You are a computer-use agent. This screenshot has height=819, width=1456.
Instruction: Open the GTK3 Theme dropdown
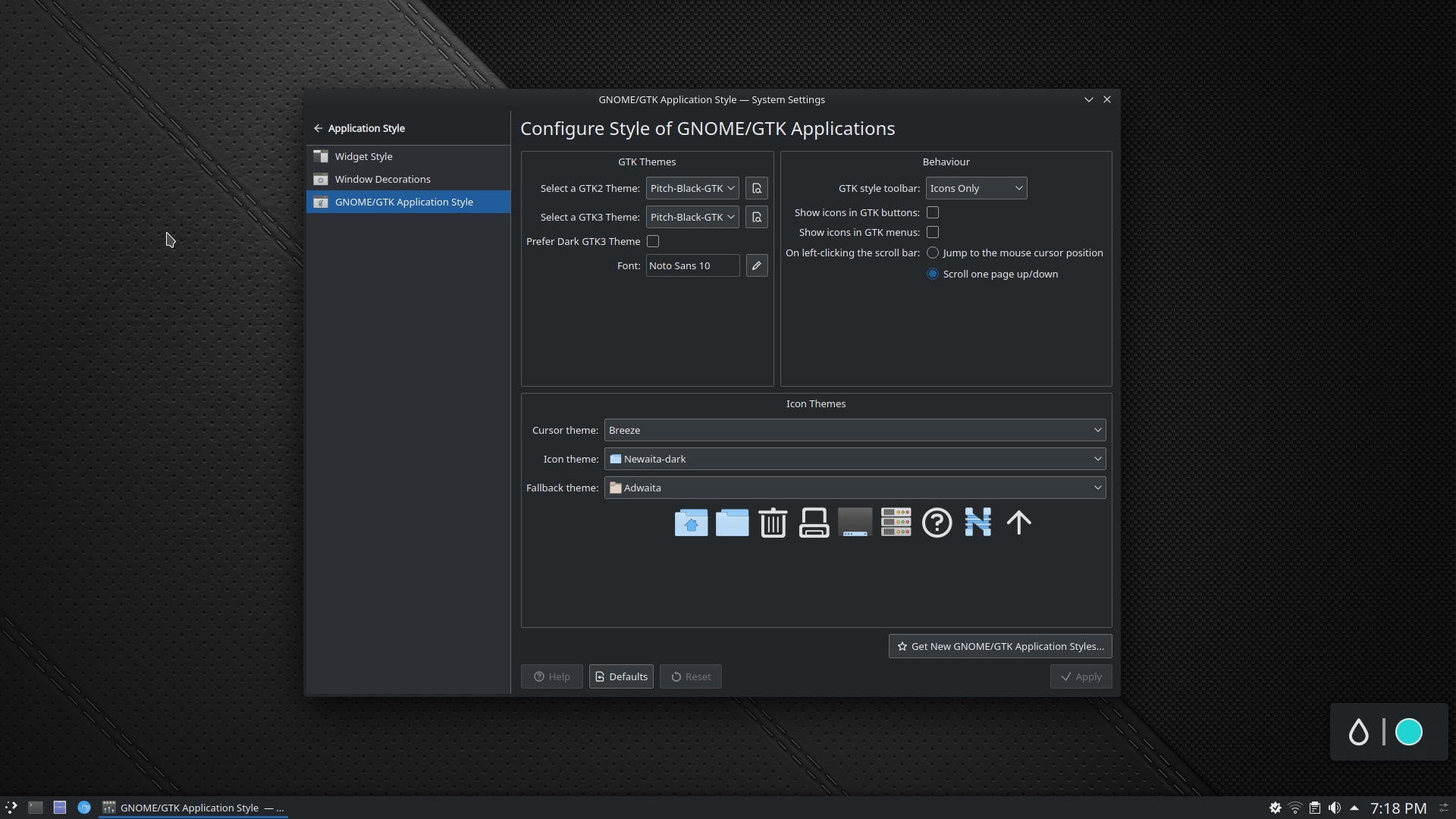pos(692,217)
